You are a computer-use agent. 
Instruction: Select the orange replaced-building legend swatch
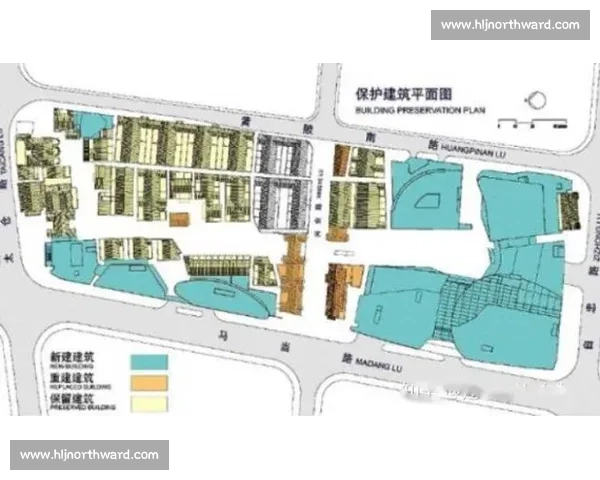click(x=149, y=383)
